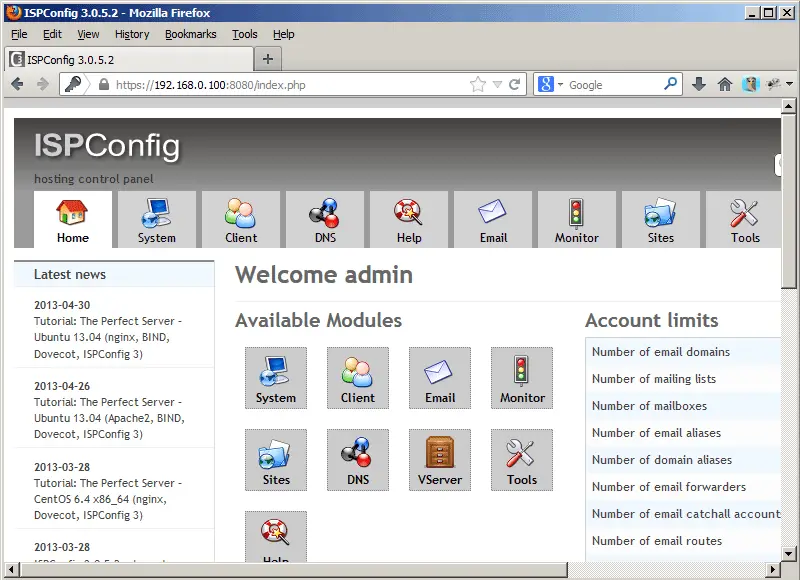Click horizontal scrollbar left arrow
This screenshot has width=800, height=580.
(x=12, y=569)
